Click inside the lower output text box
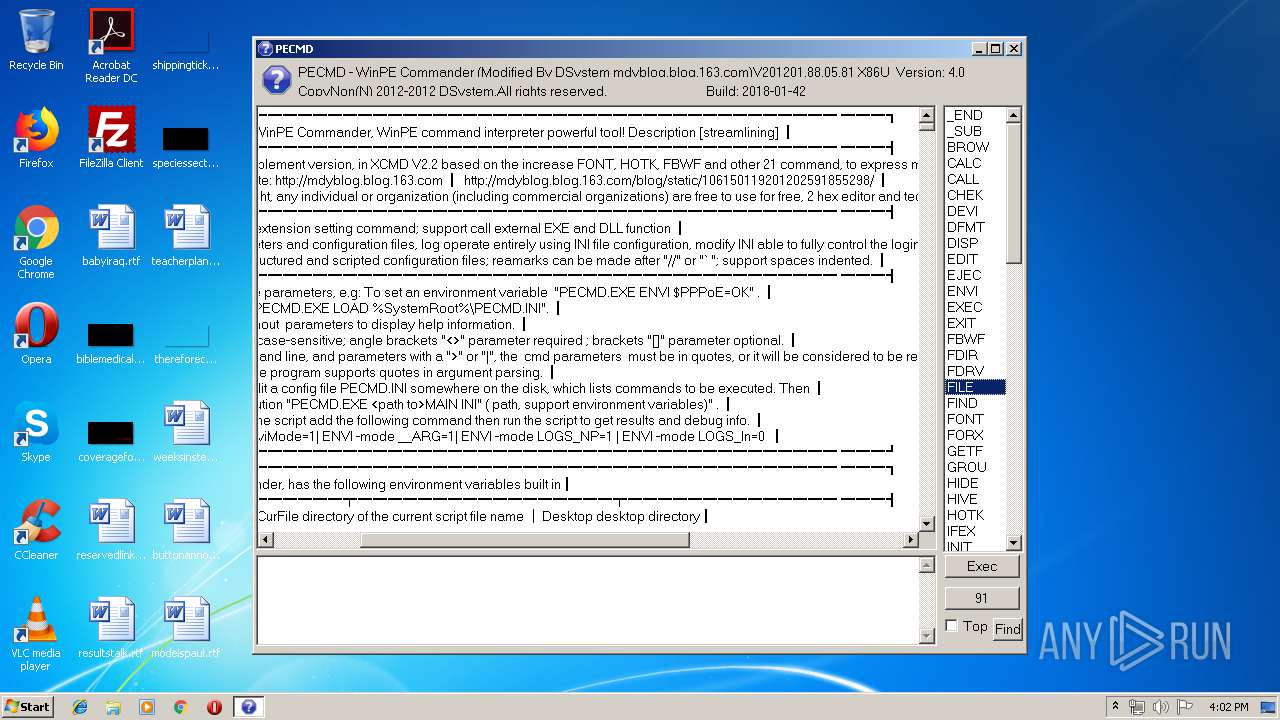1280x720 pixels. coord(588,600)
